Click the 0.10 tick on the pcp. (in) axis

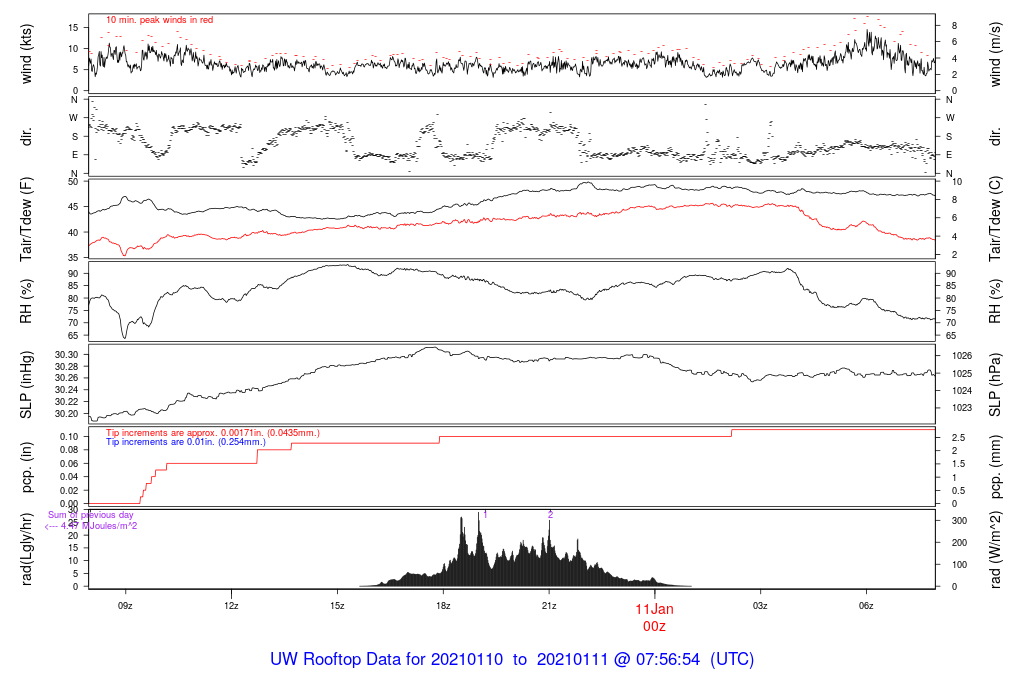coord(69,437)
